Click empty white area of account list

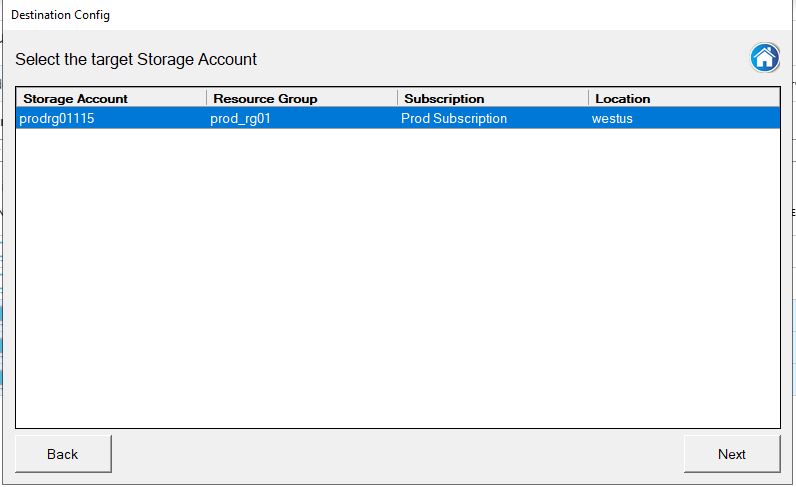[398, 277]
